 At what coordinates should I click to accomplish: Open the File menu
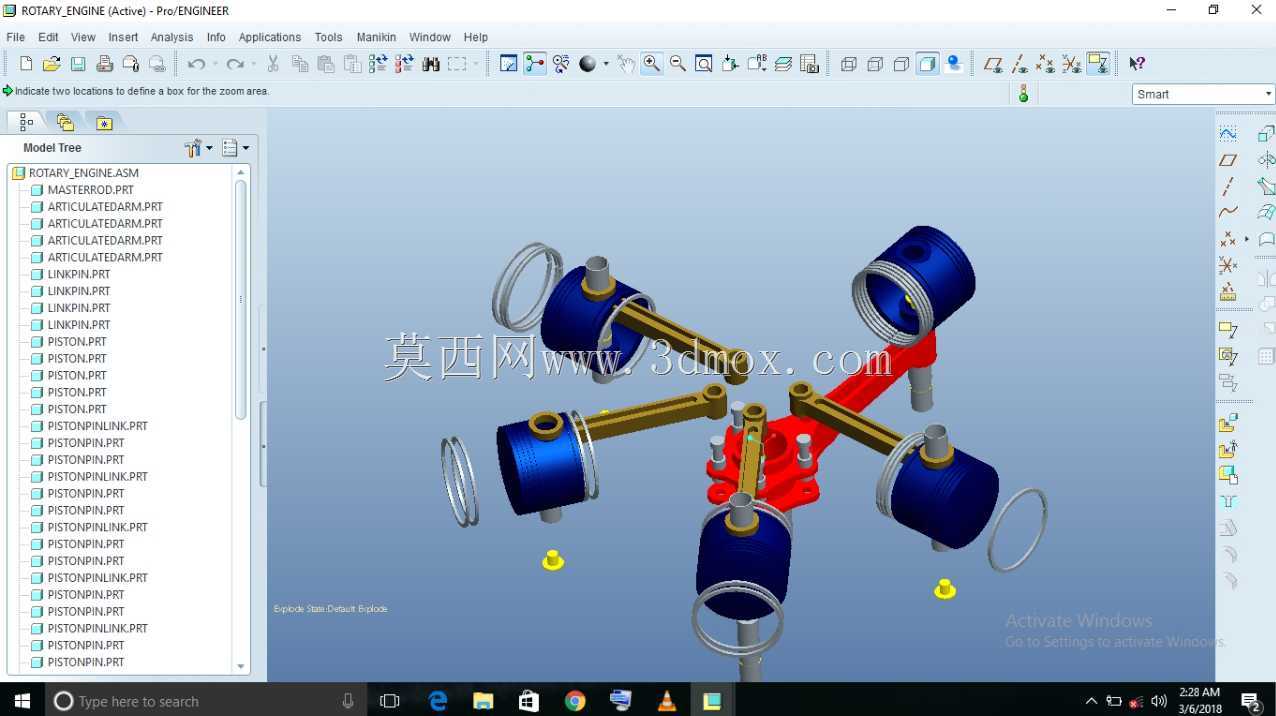pyautogui.click(x=15, y=37)
